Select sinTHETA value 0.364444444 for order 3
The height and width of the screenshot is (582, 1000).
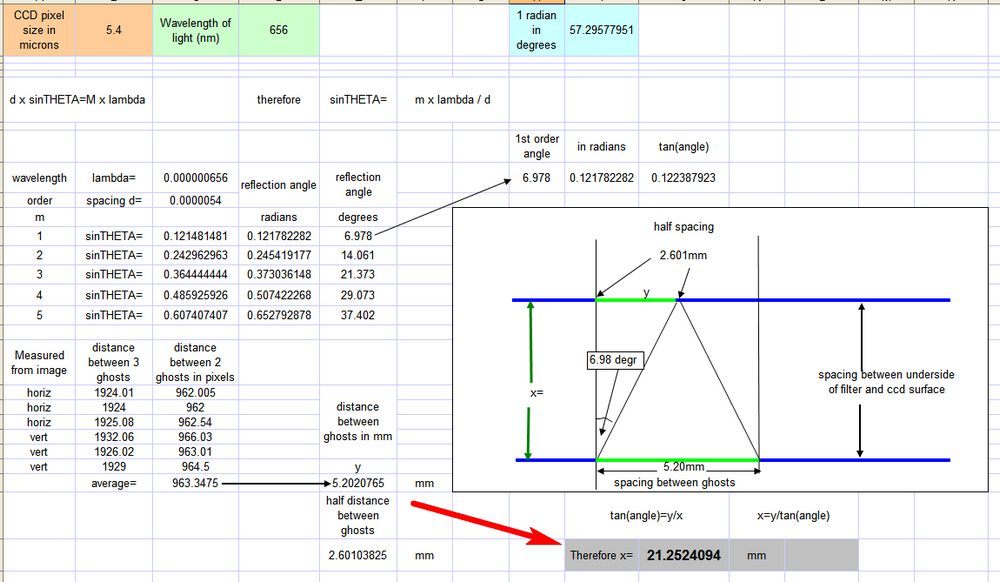point(195,275)
